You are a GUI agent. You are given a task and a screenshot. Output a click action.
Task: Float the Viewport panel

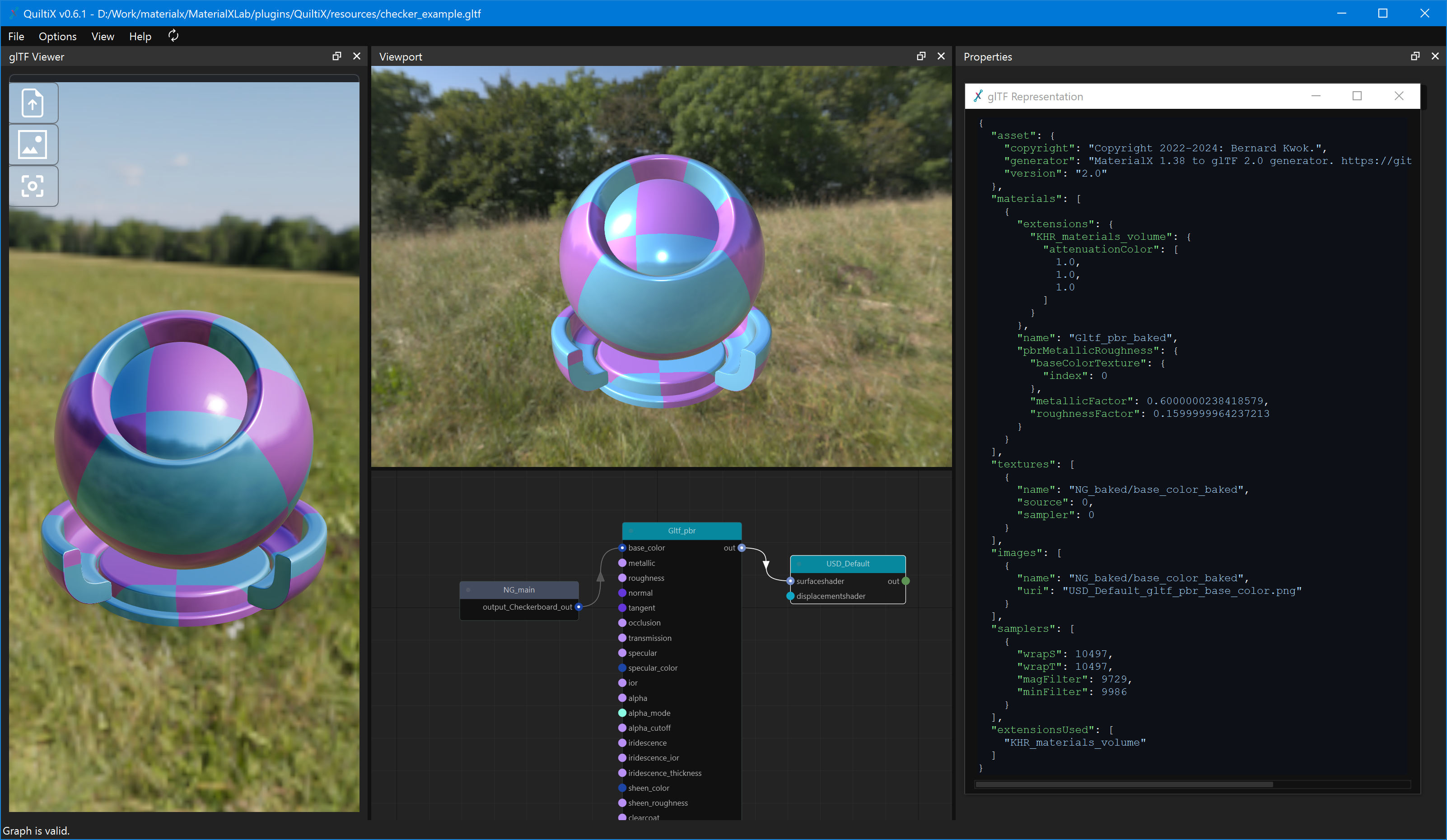tap(921, 56)
